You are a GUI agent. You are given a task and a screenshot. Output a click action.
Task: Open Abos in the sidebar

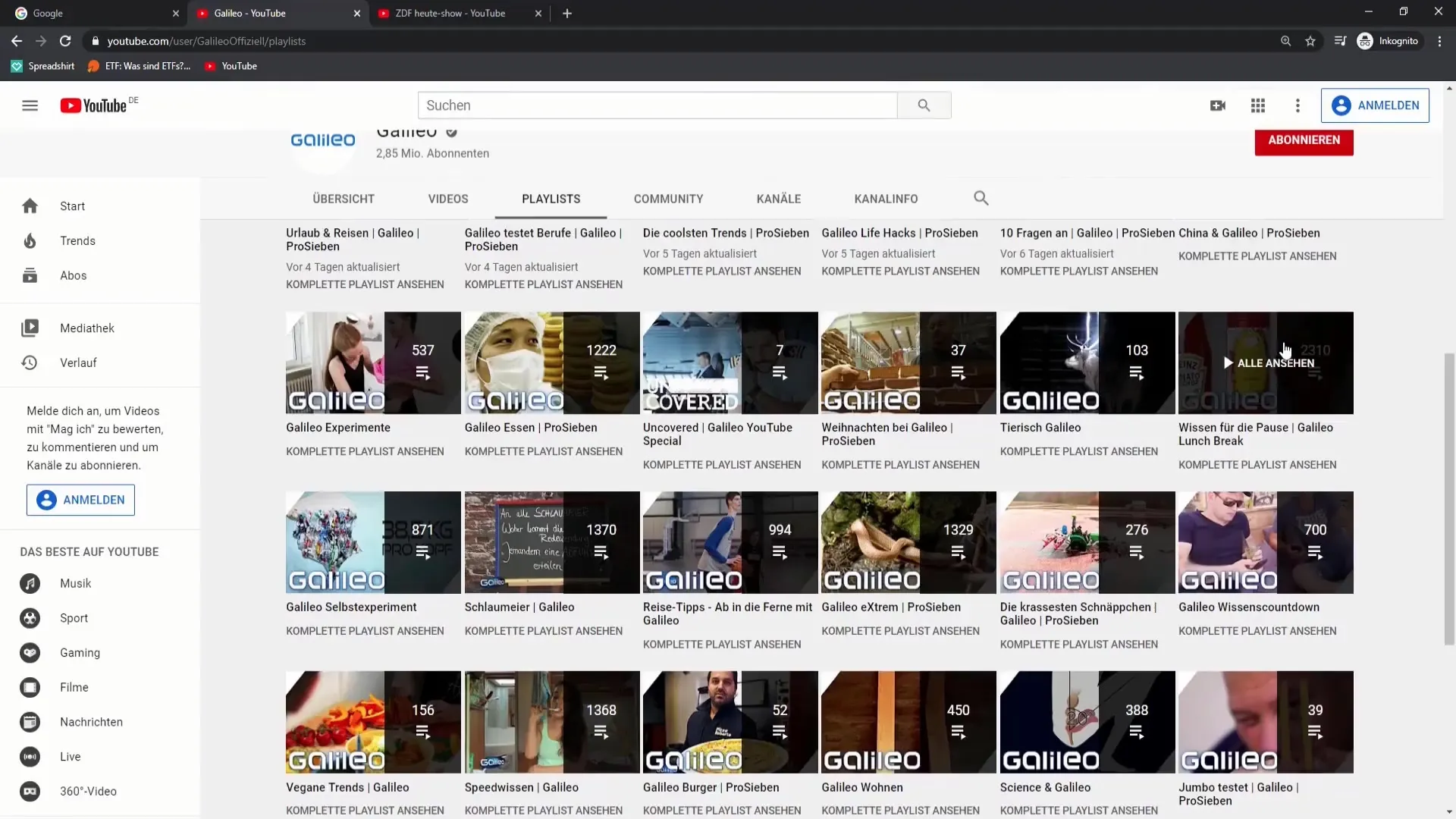click(100, 275)
